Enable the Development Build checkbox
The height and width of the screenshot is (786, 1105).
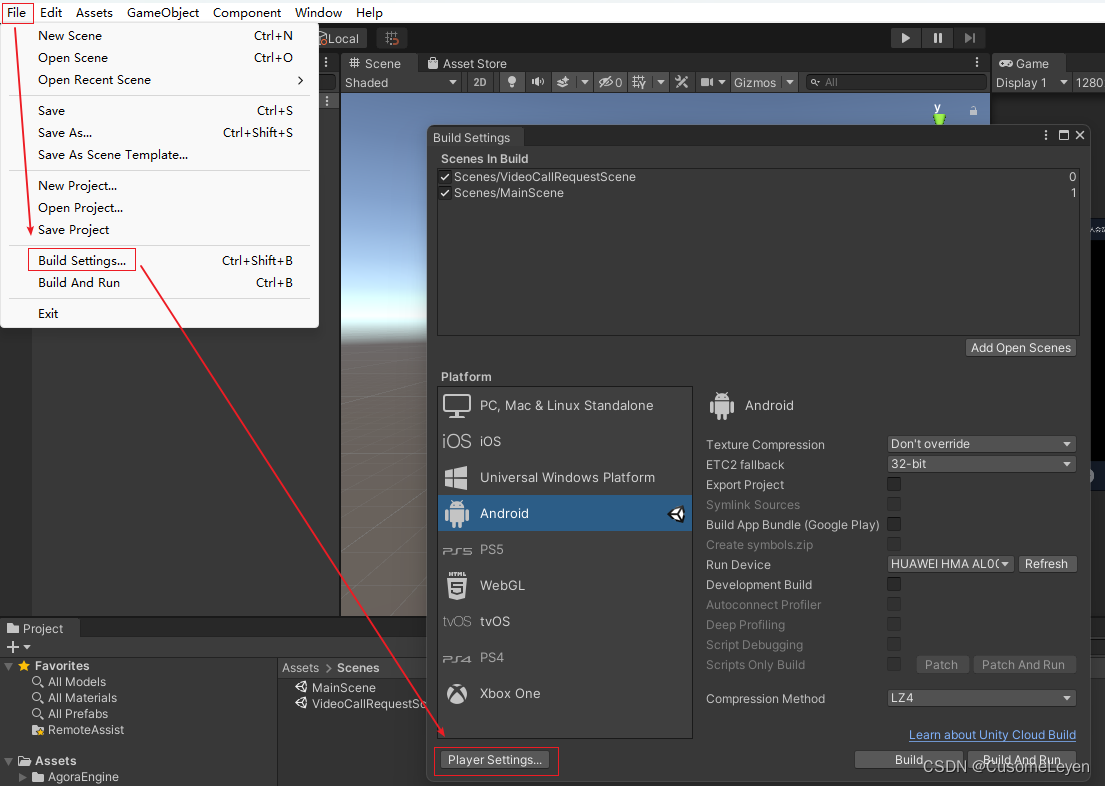894,584
